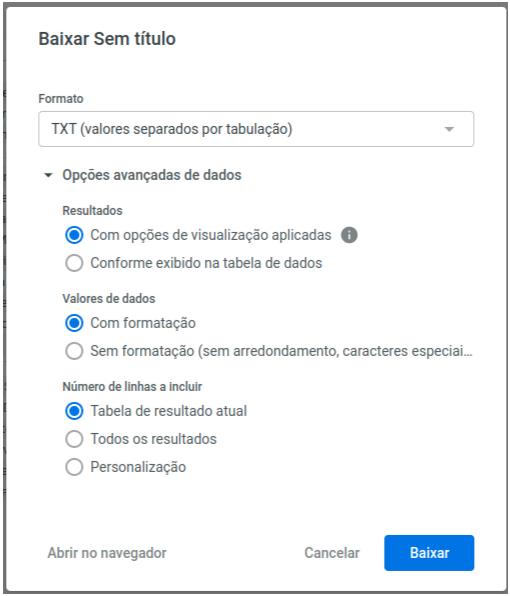Click the TXT format combo box field
Viewport: 510px width, 596px height.
point(256,129)
